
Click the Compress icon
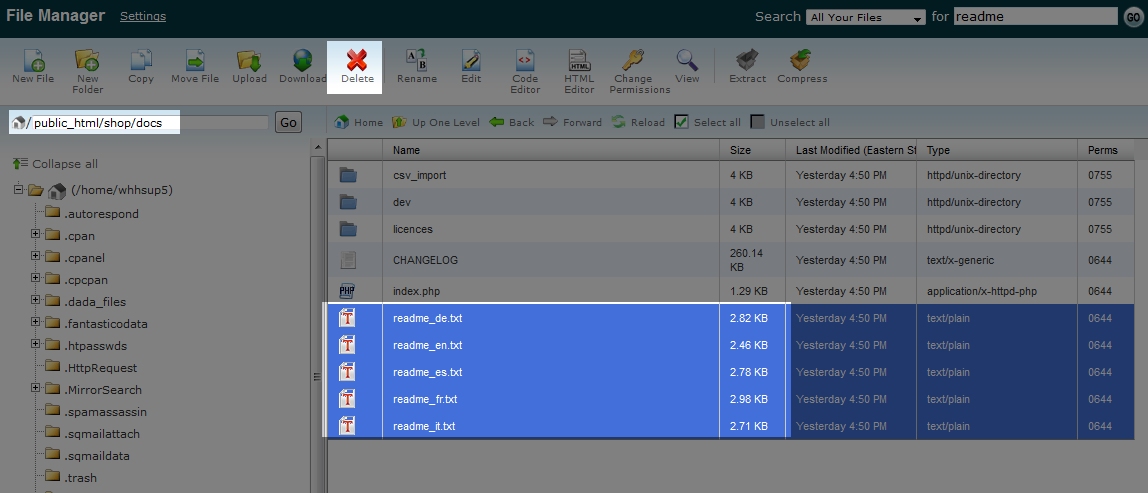[801, 61]
